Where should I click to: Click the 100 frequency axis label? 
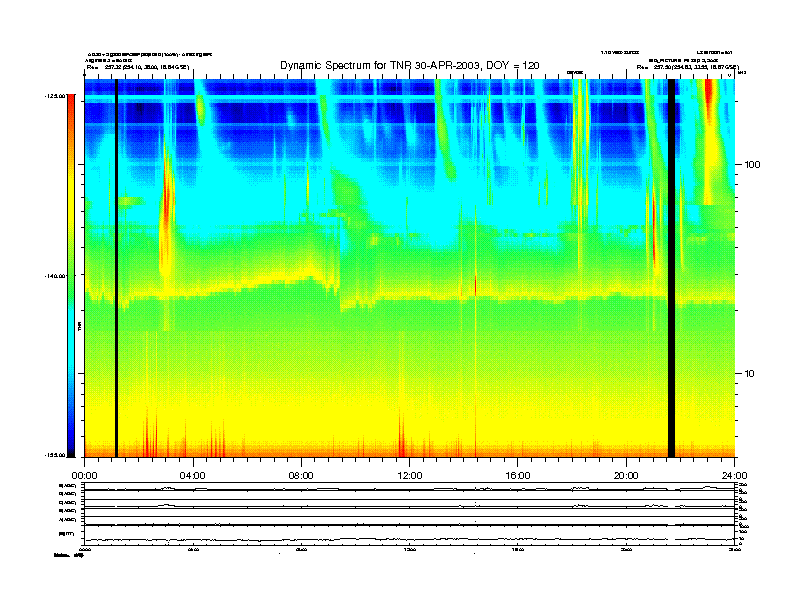point(752,165)
